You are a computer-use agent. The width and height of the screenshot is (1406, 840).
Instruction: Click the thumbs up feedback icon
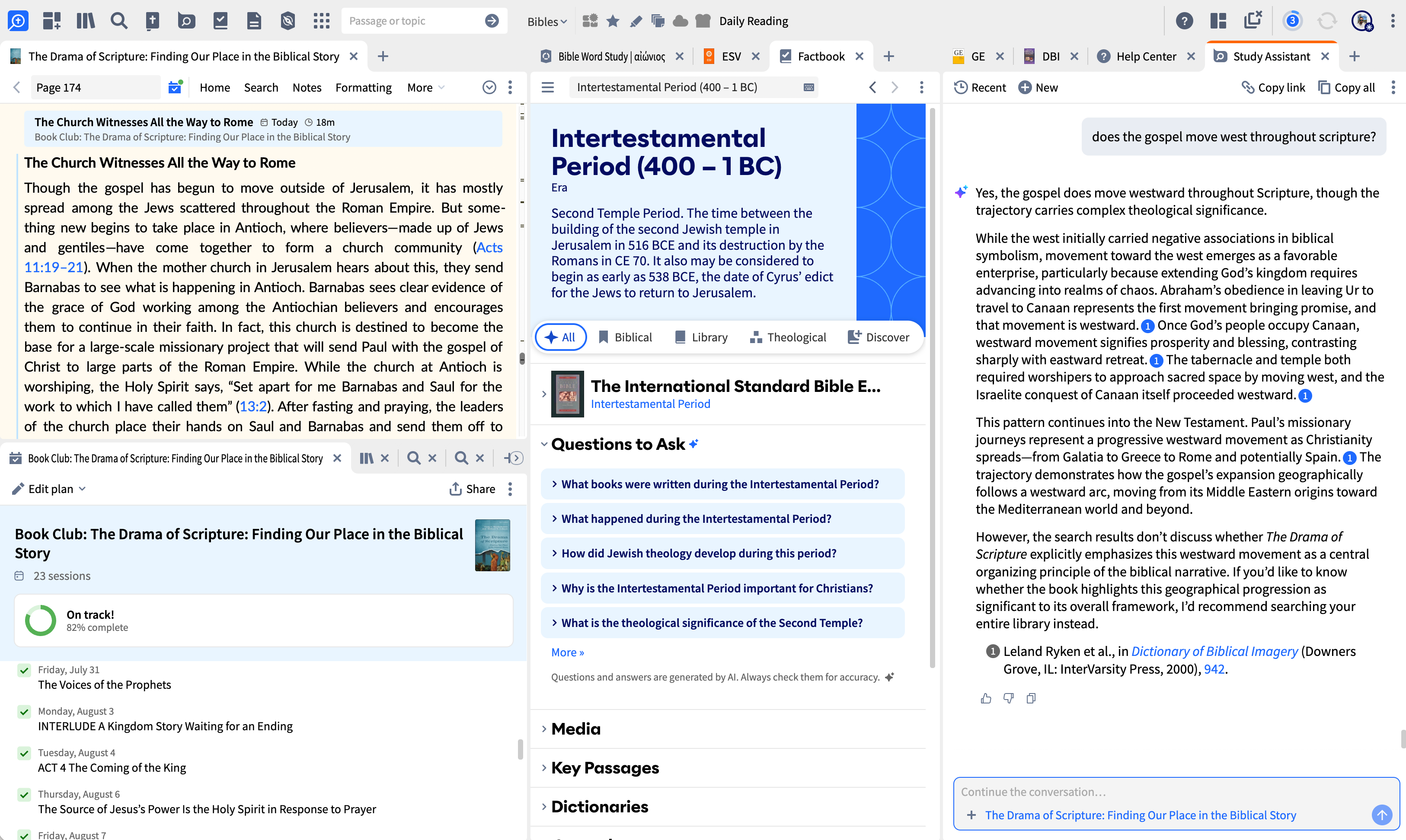point(986,698)
